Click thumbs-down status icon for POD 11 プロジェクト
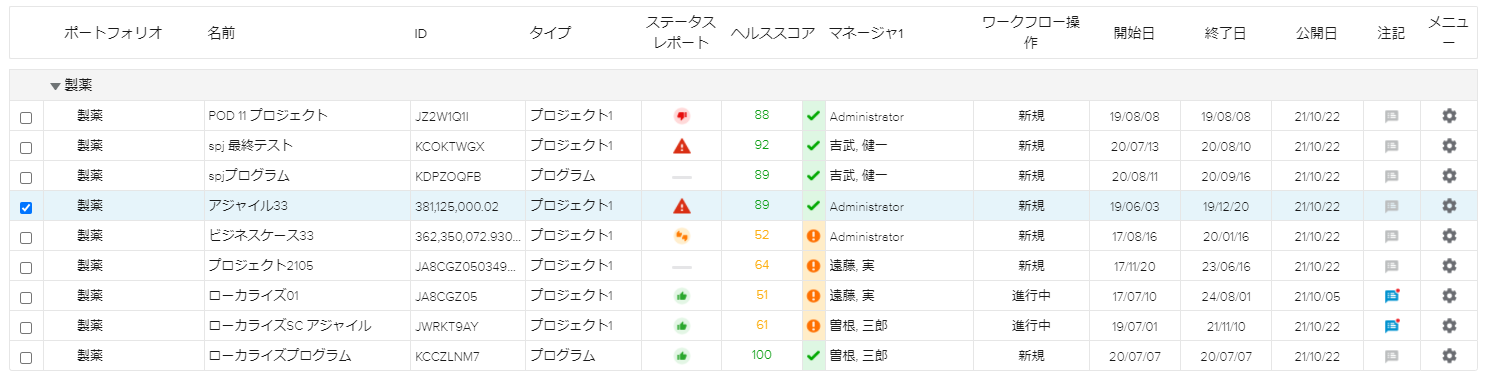This screenshot has height=379, width=1486. point(682,116)
